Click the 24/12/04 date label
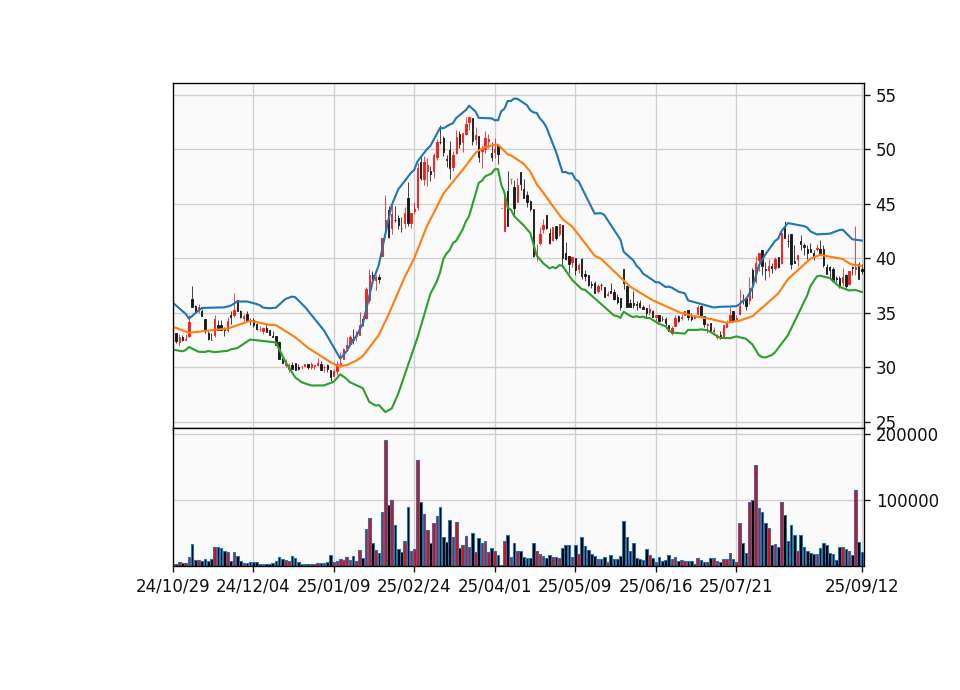 point(253,587)
